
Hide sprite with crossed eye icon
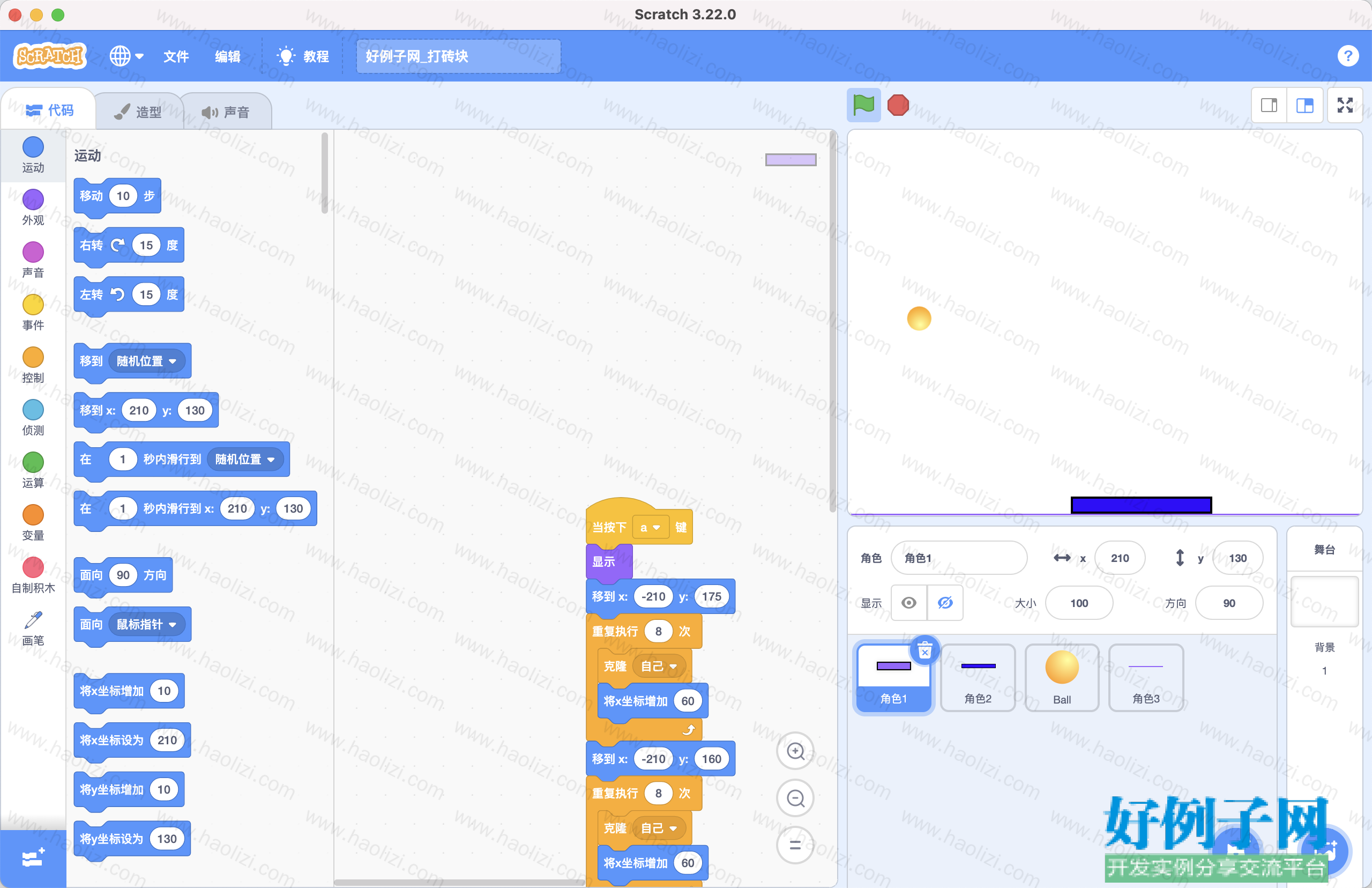[945, 603]
